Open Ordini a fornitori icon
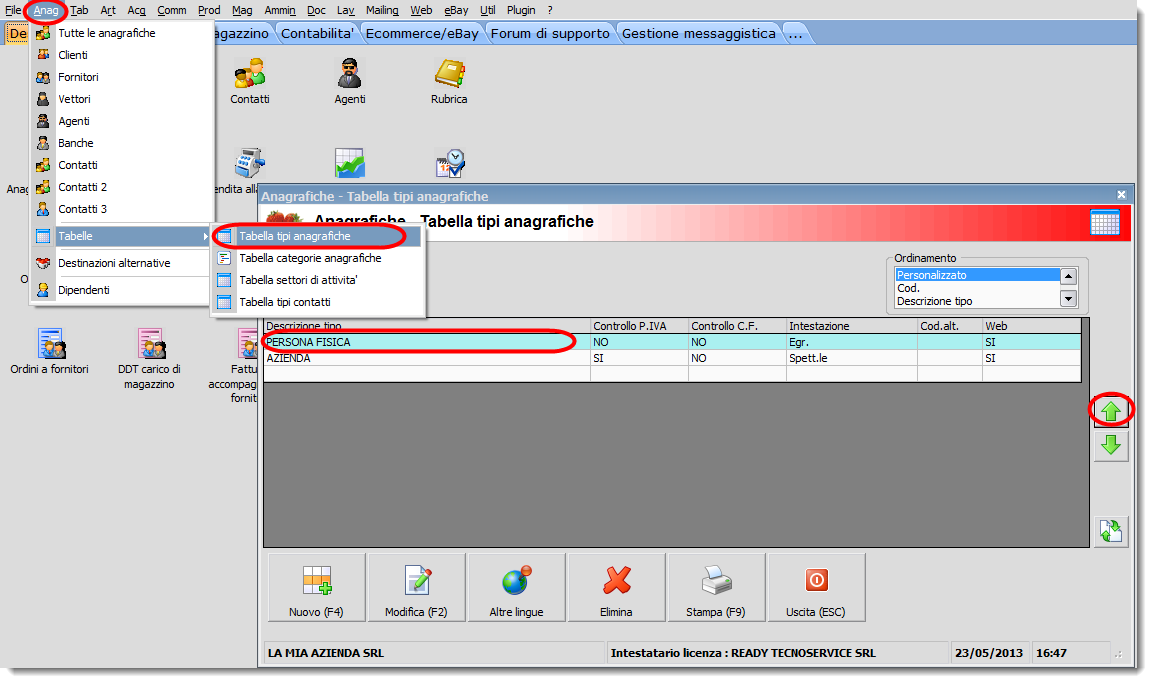The image size is (1152, 683). (50, 352)
